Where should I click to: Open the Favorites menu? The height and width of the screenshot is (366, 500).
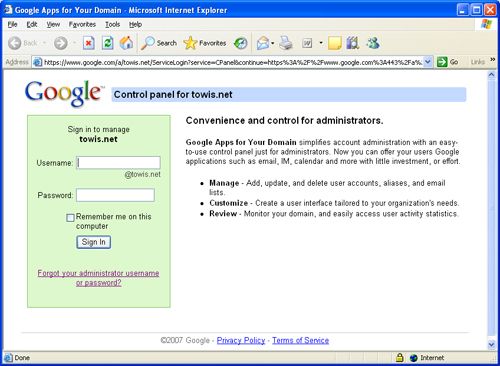pos(82,24)
